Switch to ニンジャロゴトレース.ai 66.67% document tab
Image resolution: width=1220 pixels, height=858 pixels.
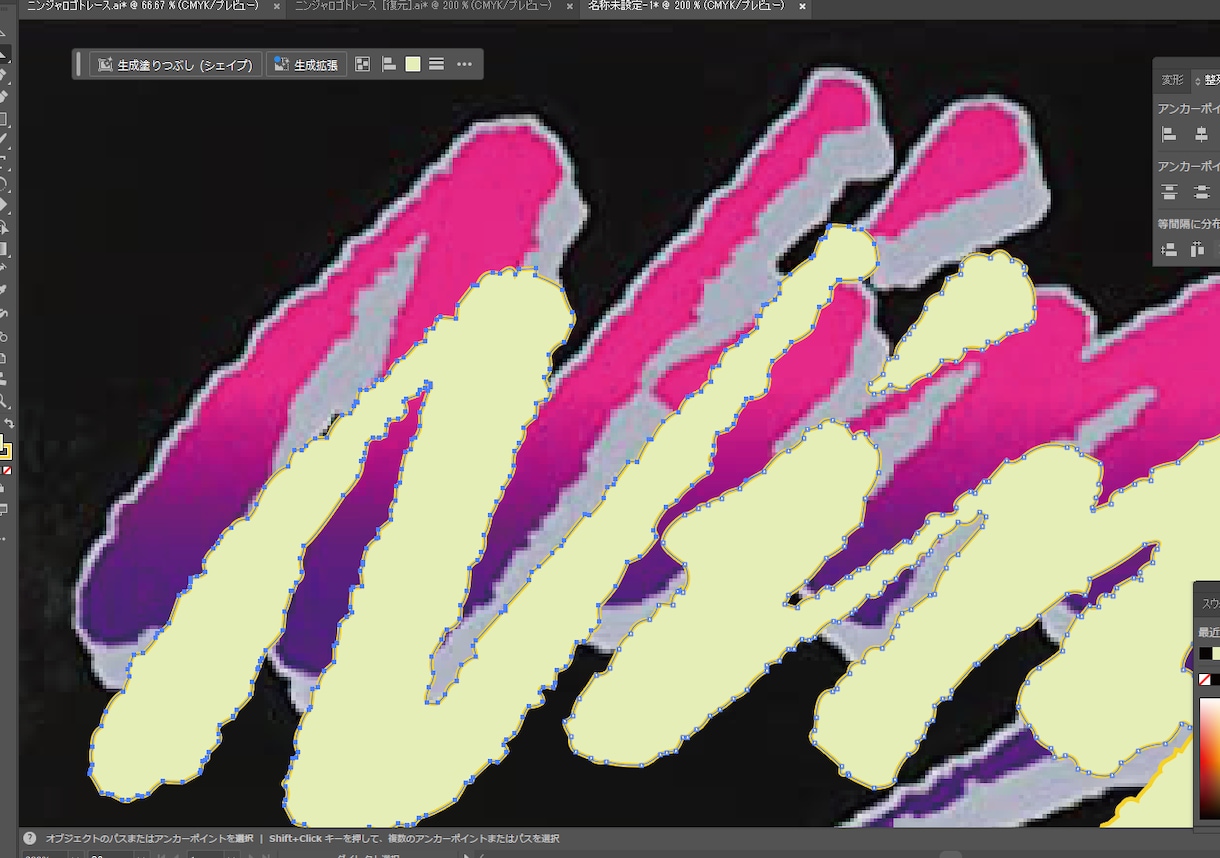coord(141,7)
